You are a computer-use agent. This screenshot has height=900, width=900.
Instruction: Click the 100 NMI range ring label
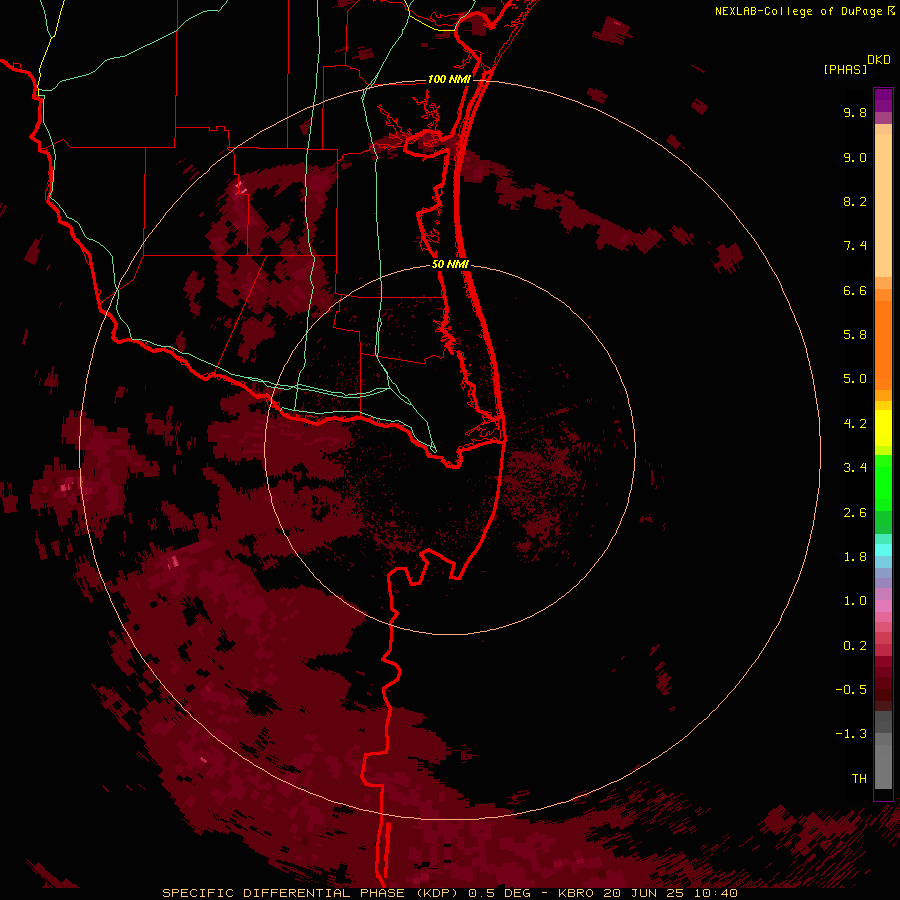449,79
